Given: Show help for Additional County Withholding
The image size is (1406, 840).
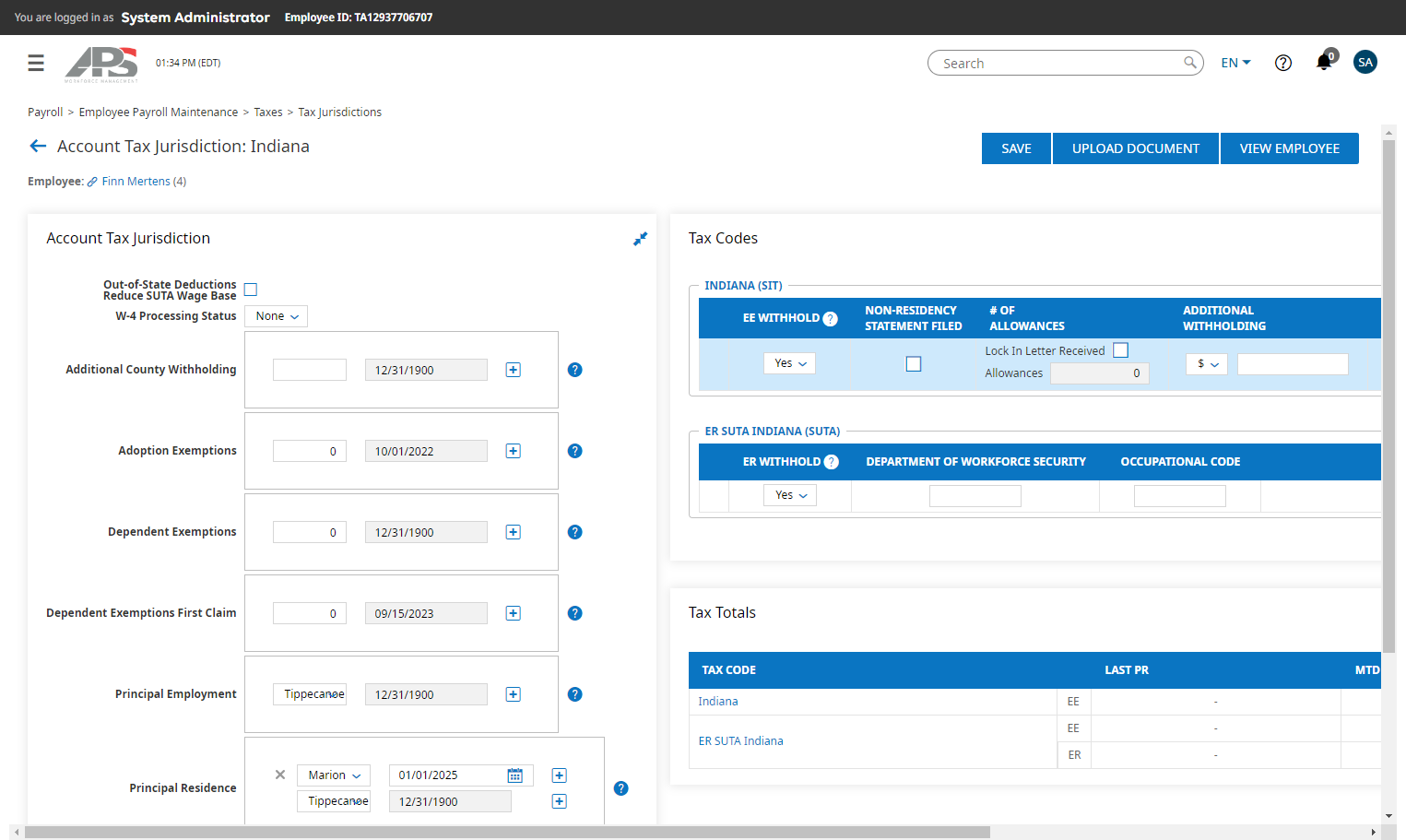Looking at the screenshot, I should [574, 370].
